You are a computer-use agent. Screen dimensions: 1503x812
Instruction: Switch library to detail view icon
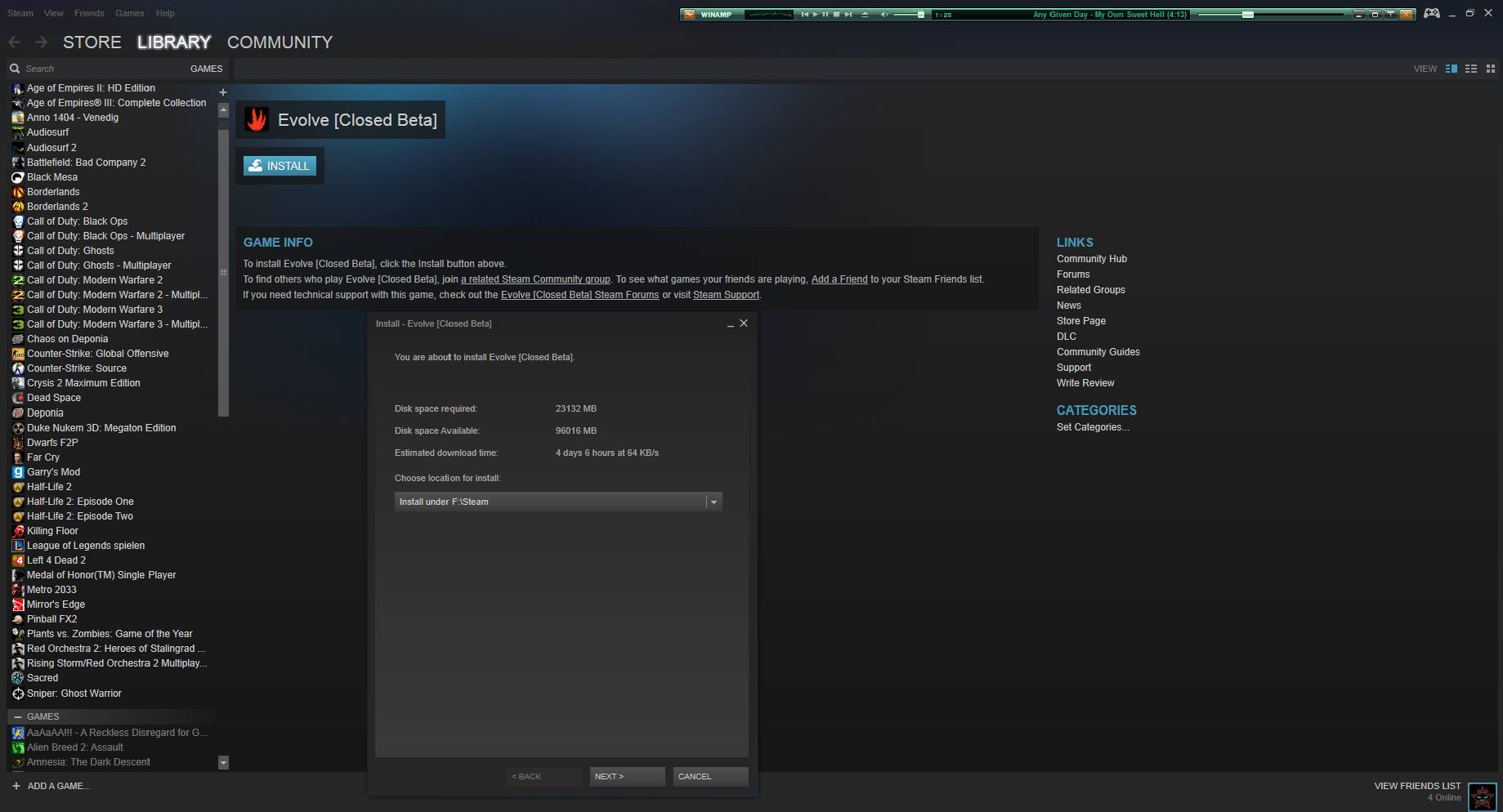[1452, 69]
